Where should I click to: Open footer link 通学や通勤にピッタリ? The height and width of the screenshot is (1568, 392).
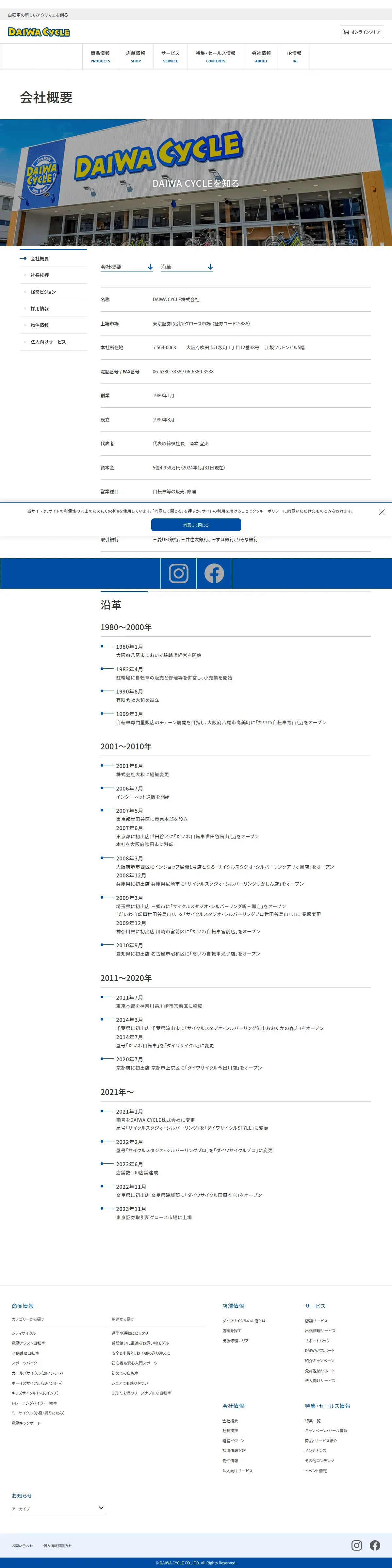130,1333
